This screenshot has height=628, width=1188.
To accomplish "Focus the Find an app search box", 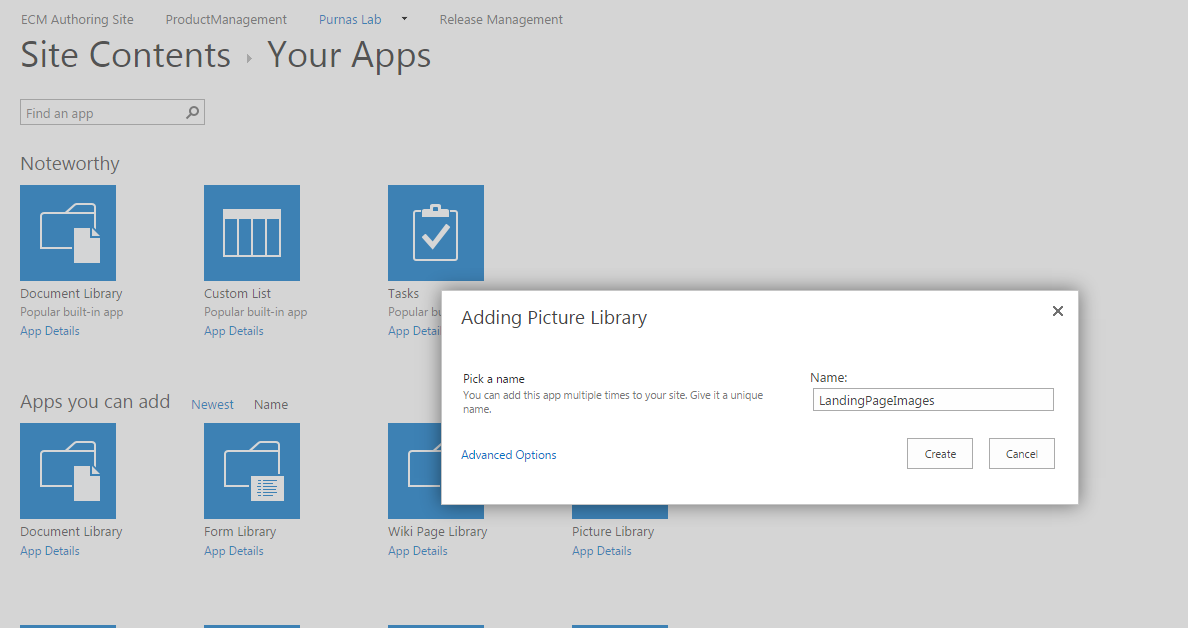I will [102, 113].
